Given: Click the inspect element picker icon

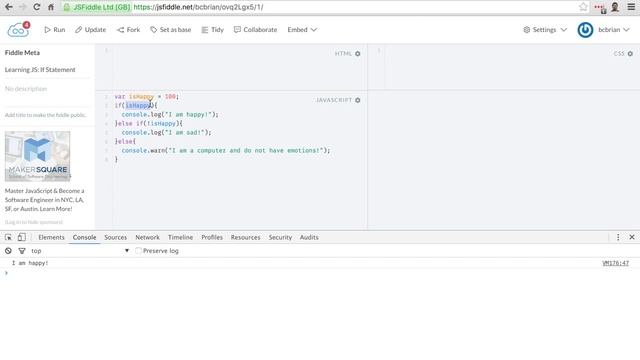Looking at the screenshot, I should 8,237.
